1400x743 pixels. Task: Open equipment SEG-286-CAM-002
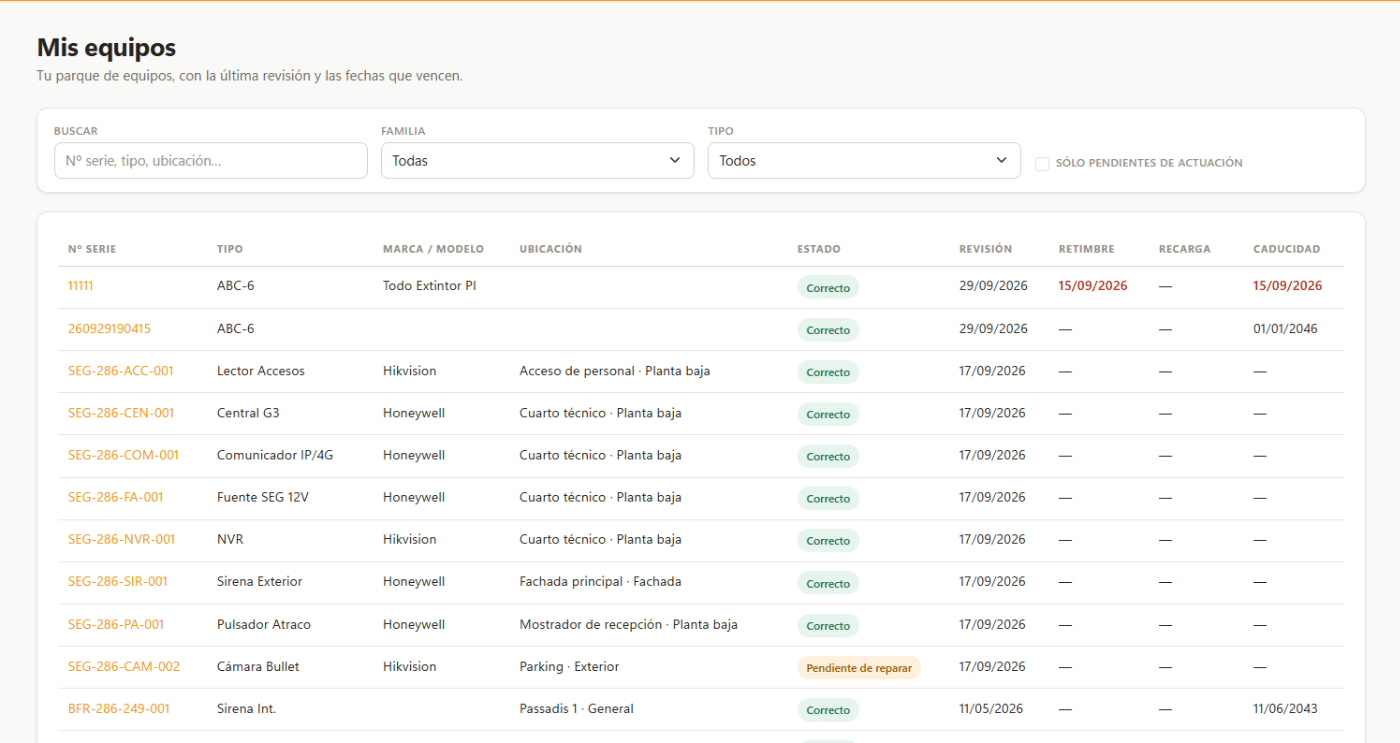[x=124, y=667]
